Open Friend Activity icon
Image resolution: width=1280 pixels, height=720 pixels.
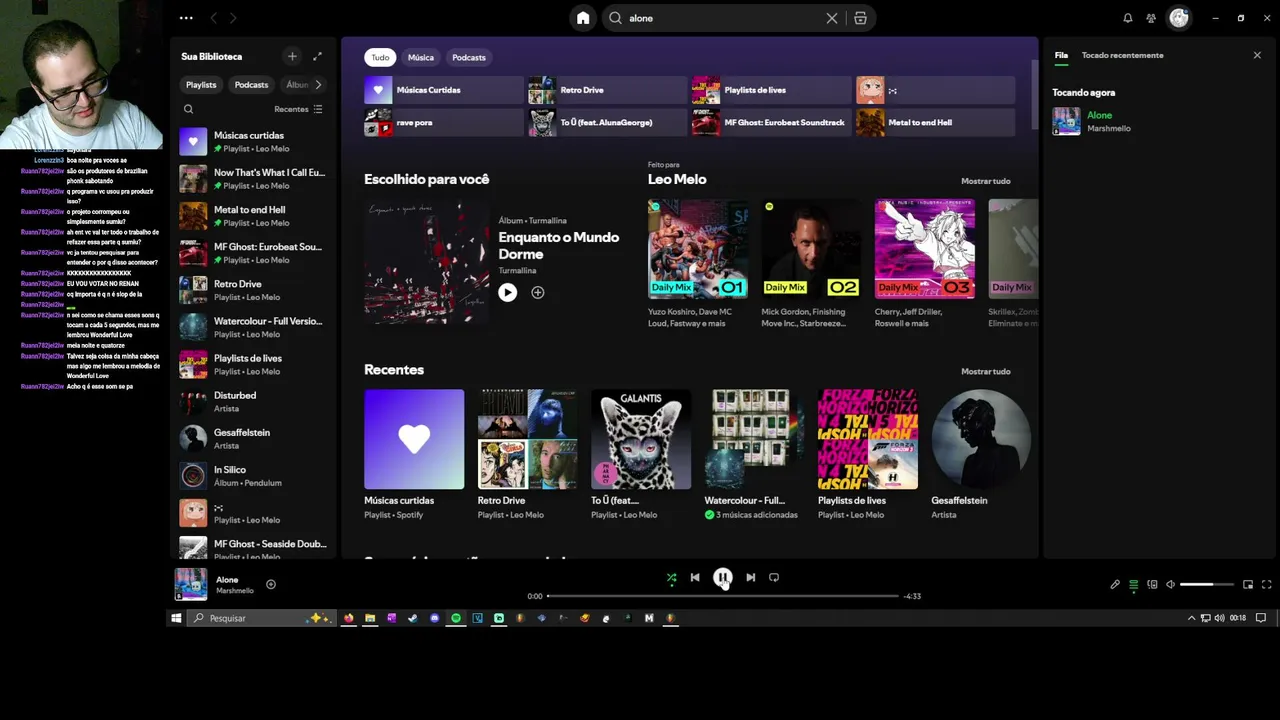(x=1151, y=18)
